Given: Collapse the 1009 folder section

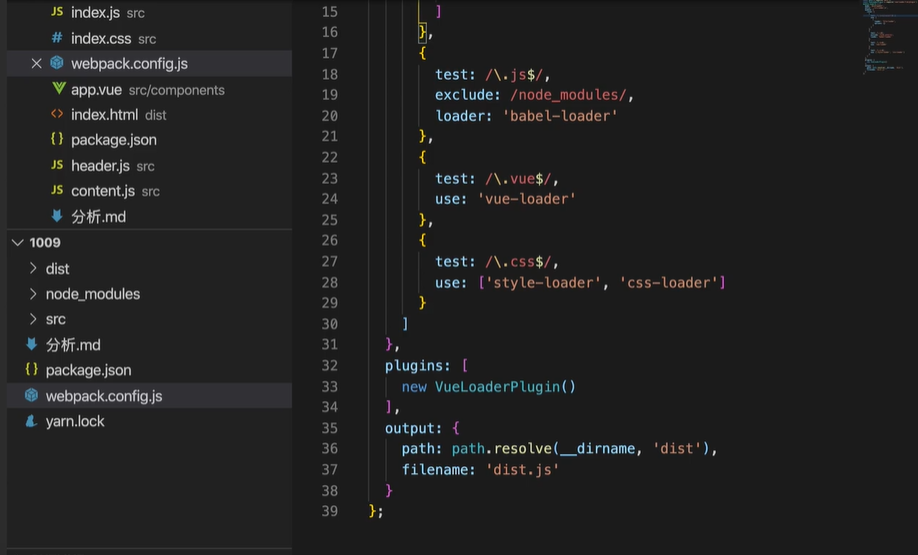Looking at the screenshot, I should click(18, 242).
